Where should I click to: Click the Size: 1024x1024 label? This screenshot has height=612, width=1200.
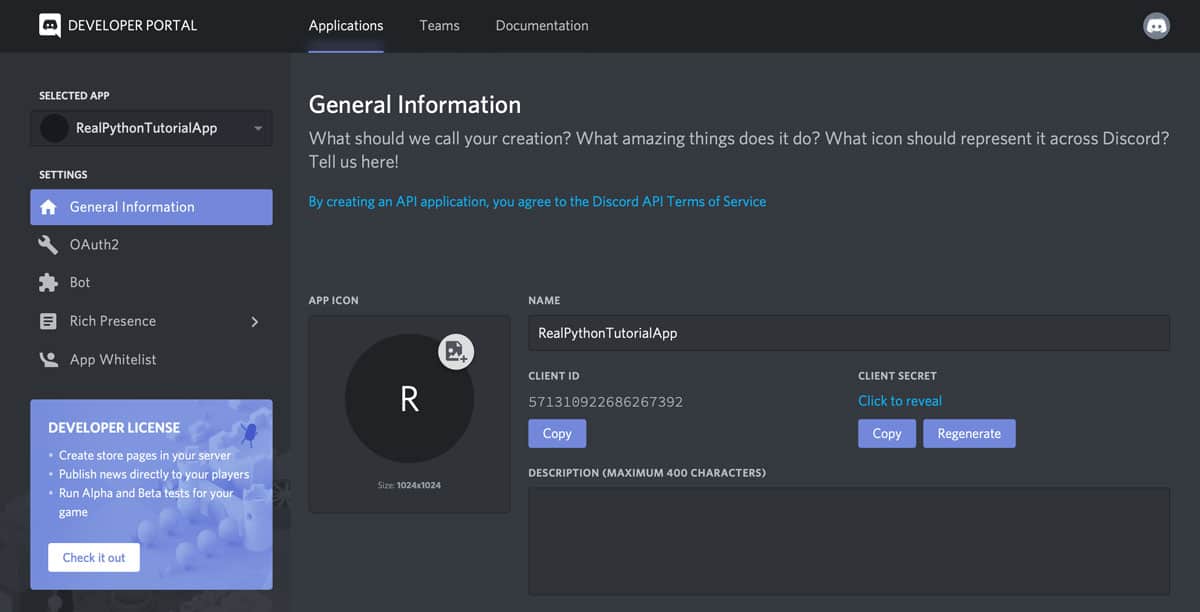tap(409, 485)
